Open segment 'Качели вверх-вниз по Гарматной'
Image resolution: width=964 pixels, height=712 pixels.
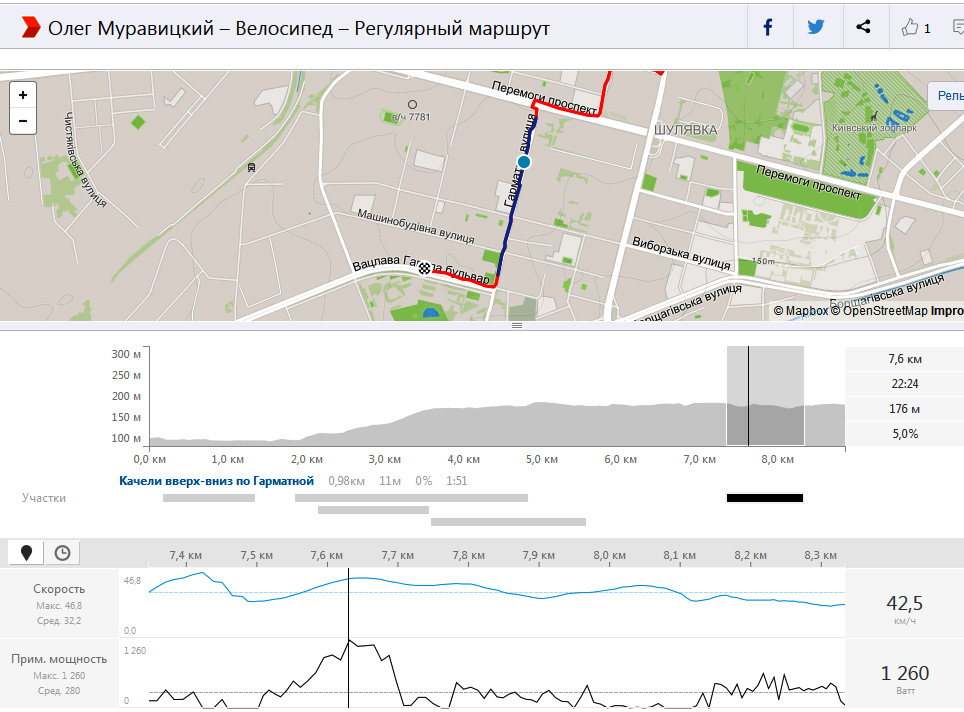217,481
